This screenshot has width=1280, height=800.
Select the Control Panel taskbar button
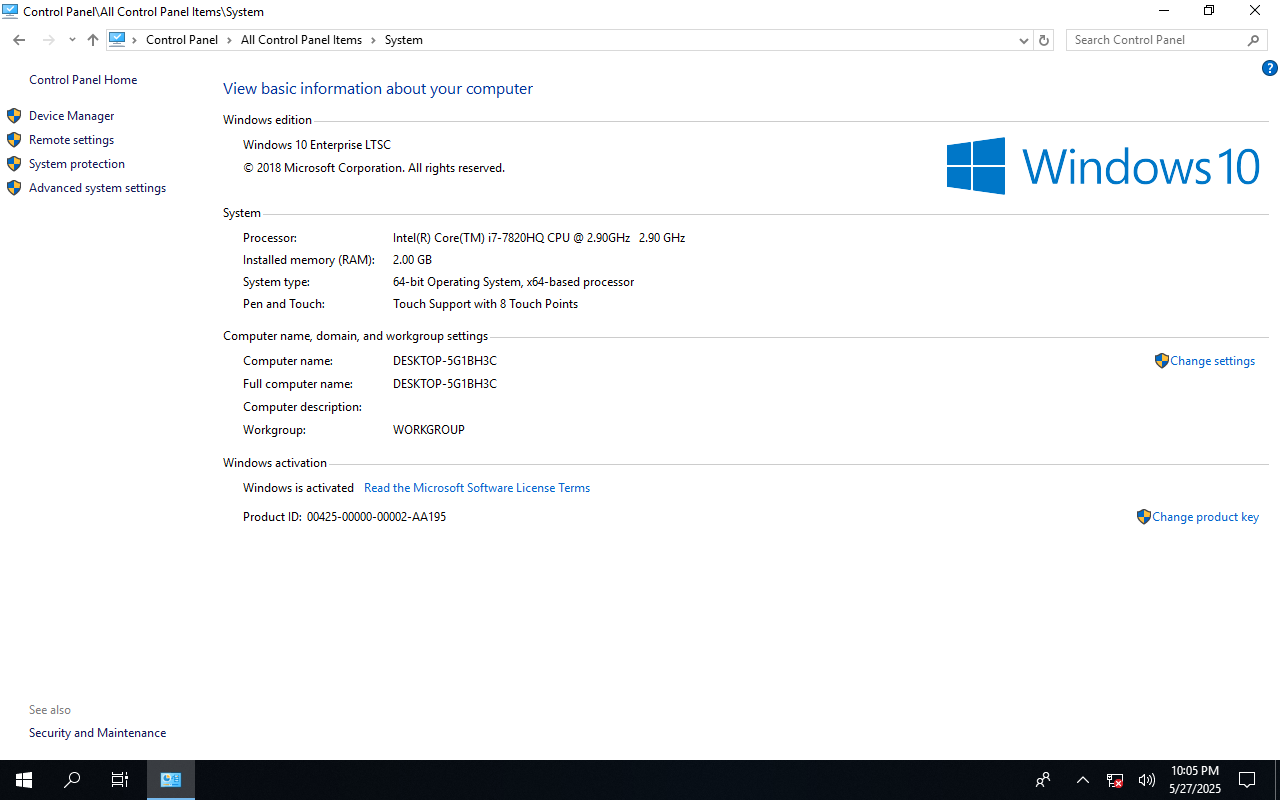point(171,780)
